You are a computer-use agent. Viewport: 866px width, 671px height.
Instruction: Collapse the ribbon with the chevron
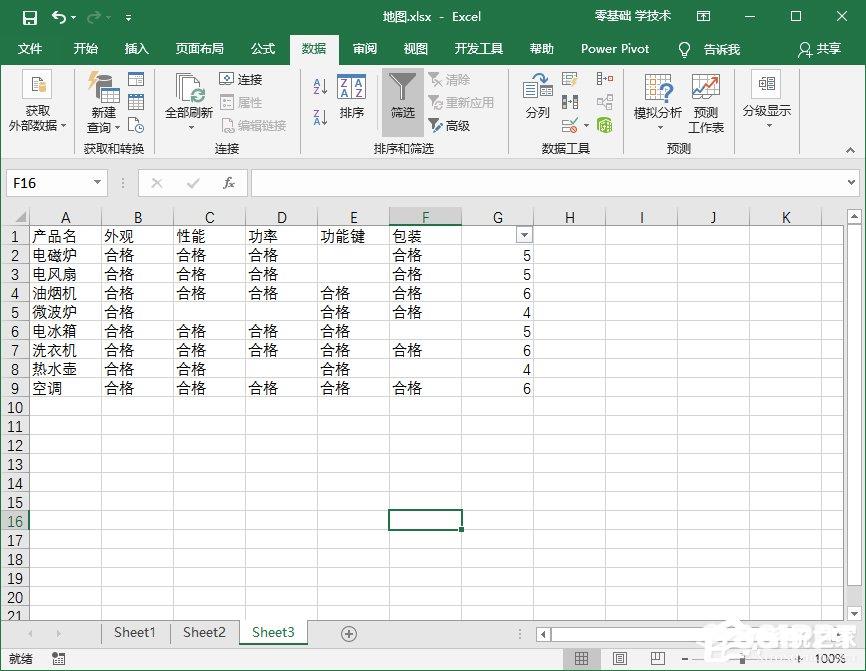click(x=851, y=150)
